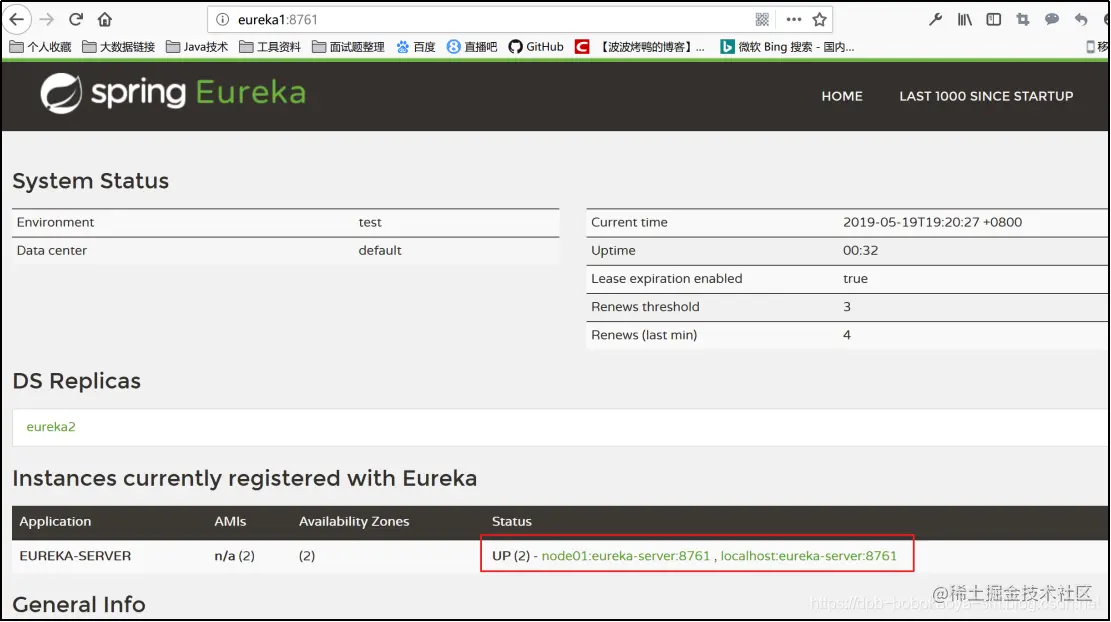Image resolution: width=1111 pixels, height=622 pixels.
Task: Select the Environment value test
Action: point(370,222)
